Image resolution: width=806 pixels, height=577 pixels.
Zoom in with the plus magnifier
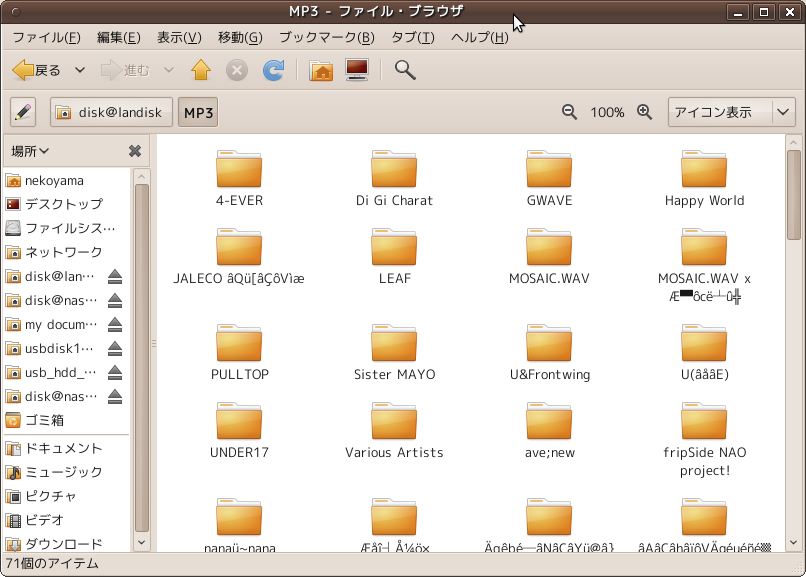(x=645, y=111)
